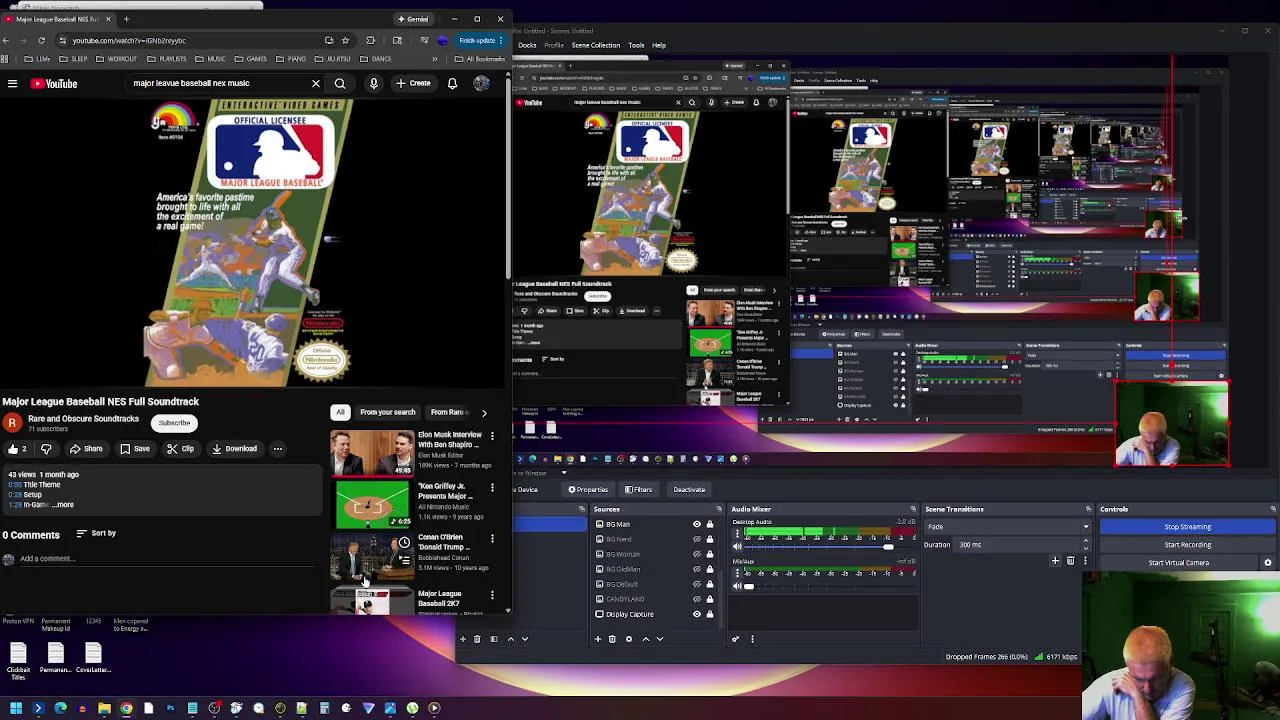Hide the Display Capture source
Viewport: 1280px width, 720px height.
coord(697,614)
